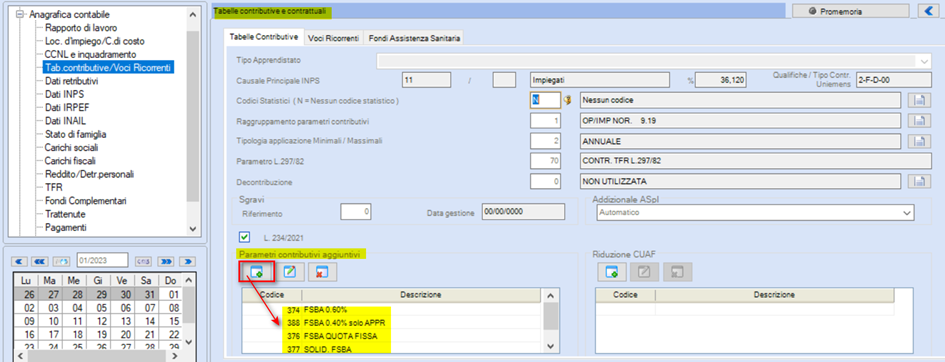Go to last period with right arrow
The image size is (945, 362).
[188, 261]
